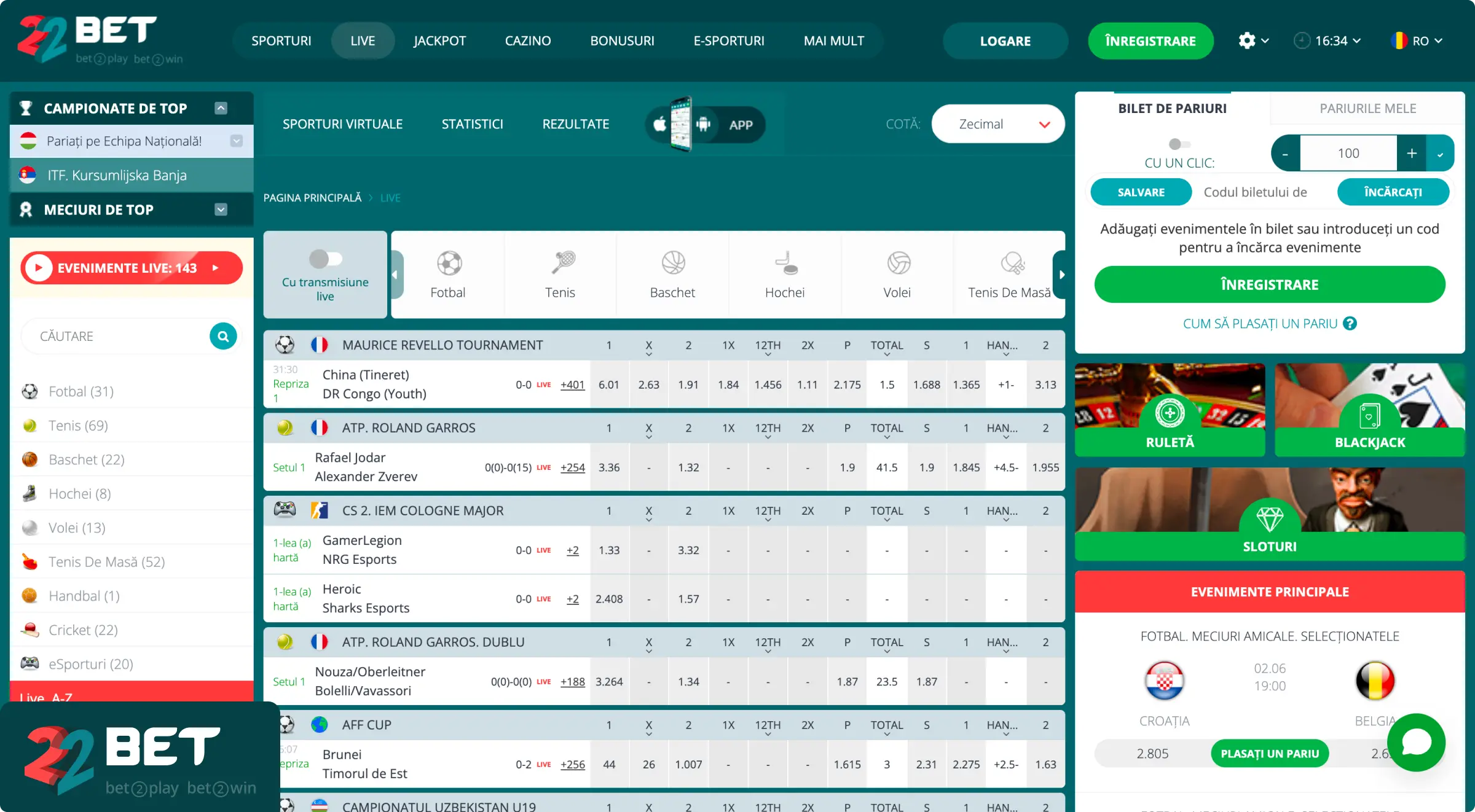This screenshot has height=812, width=1475.
Task: Select the Baschet sport icon tile
Action: click(673, 275)
